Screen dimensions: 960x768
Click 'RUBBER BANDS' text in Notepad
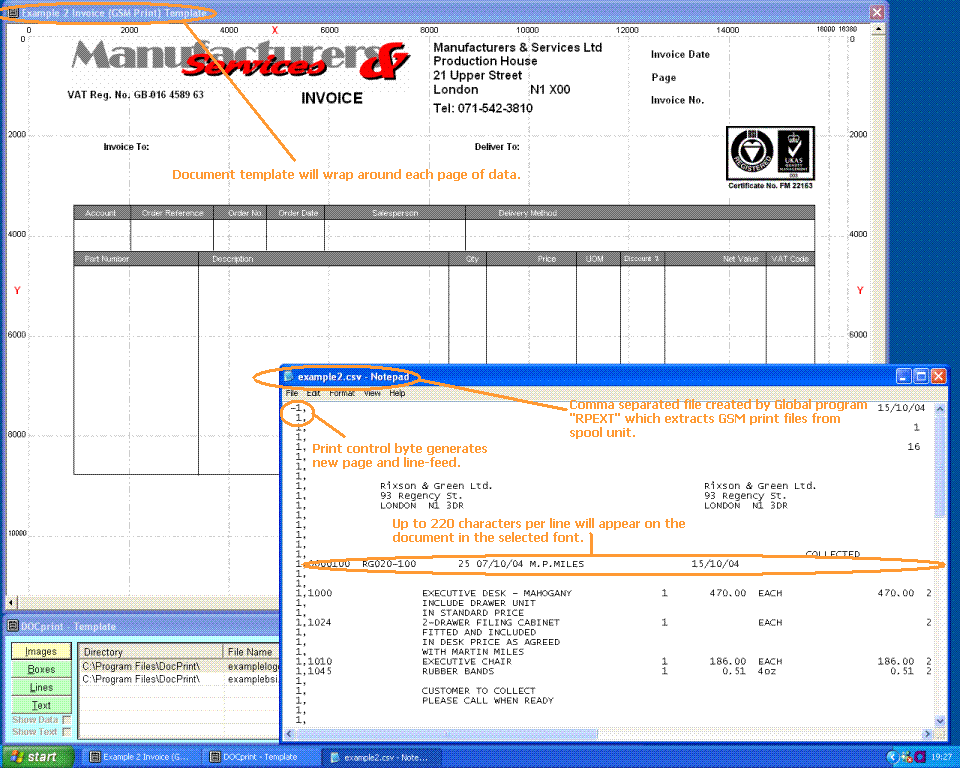(x=457, y=671)
